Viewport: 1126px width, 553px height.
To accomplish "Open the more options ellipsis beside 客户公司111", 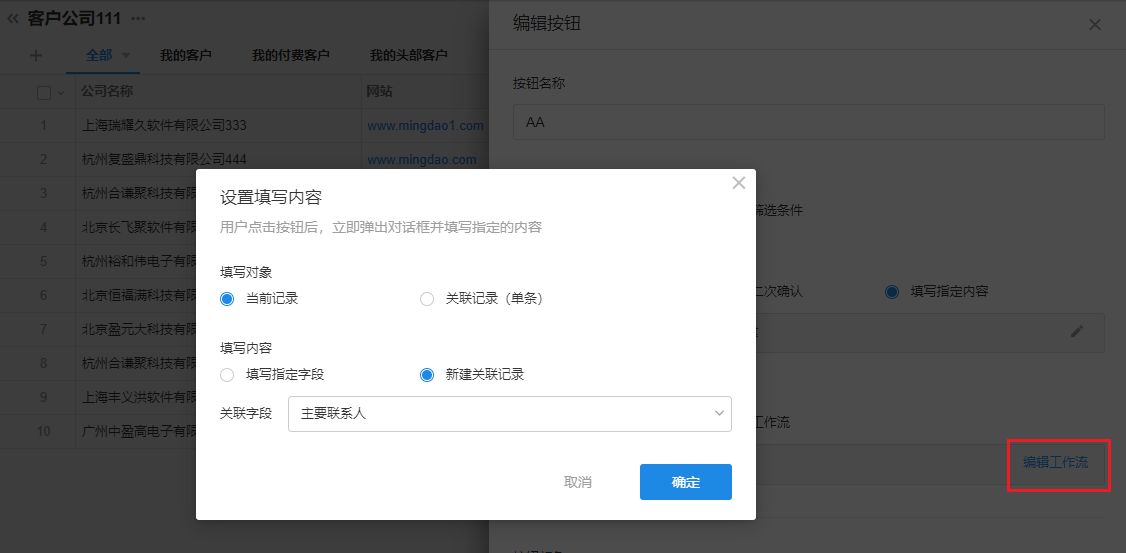I will (138, 19).
